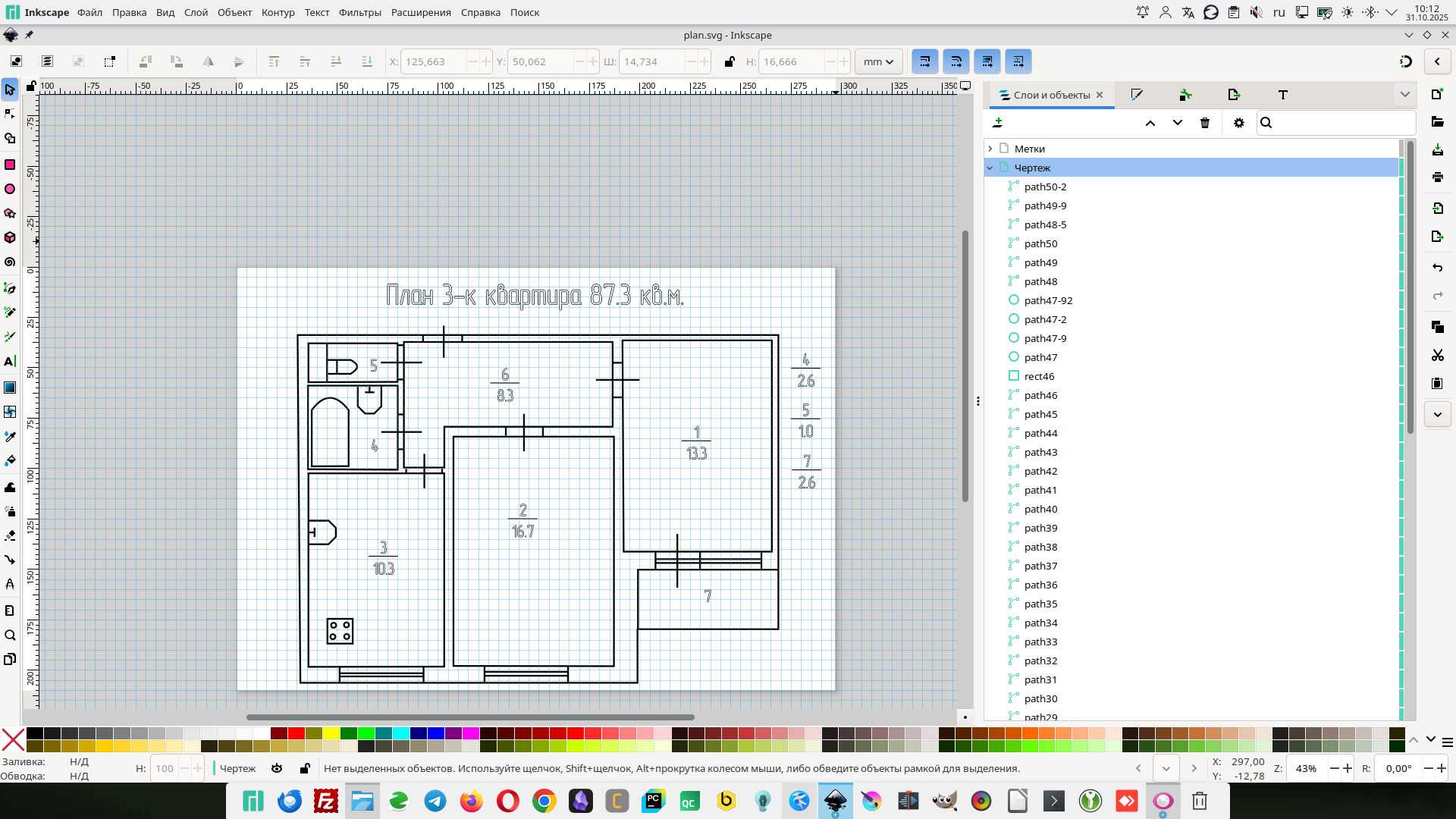Select the Node editing tool
Viewport: 1456px width, 819px height.
click(x=10, y=114)
